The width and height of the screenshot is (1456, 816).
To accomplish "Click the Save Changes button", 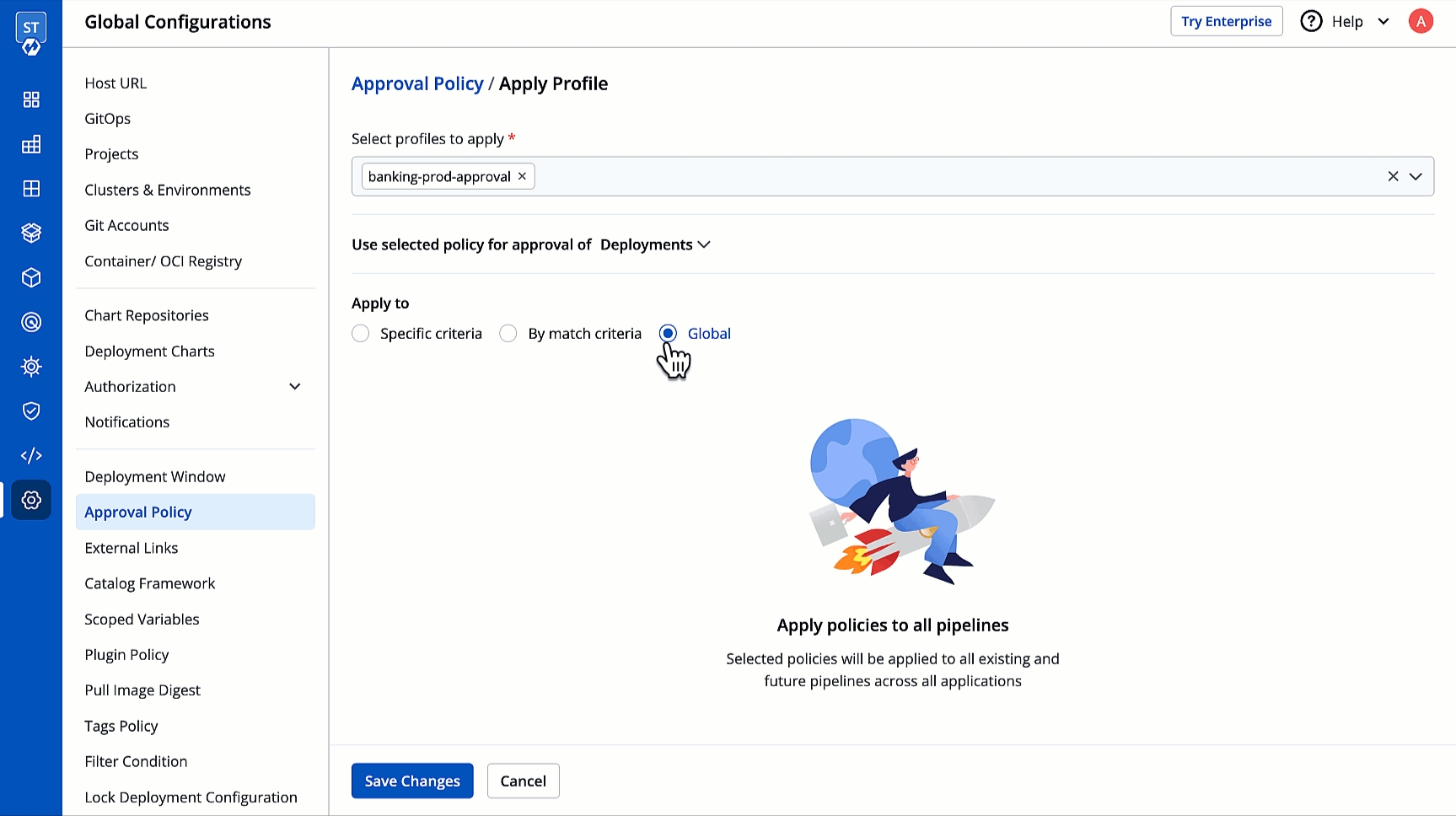I will (412, 781).
